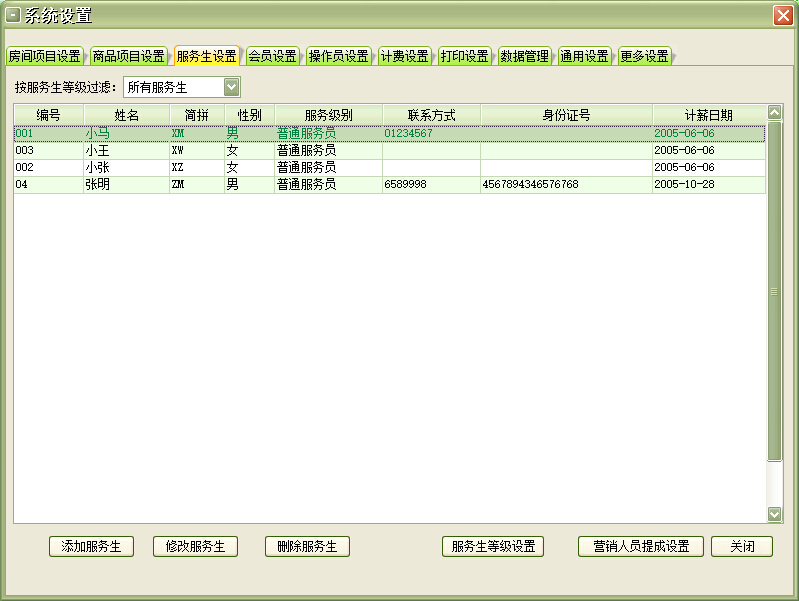Image resolution: width=799 pixels, height=601 pixels.
Task: Click the table scrollbar down arrow
Action: tap(774, 514)
